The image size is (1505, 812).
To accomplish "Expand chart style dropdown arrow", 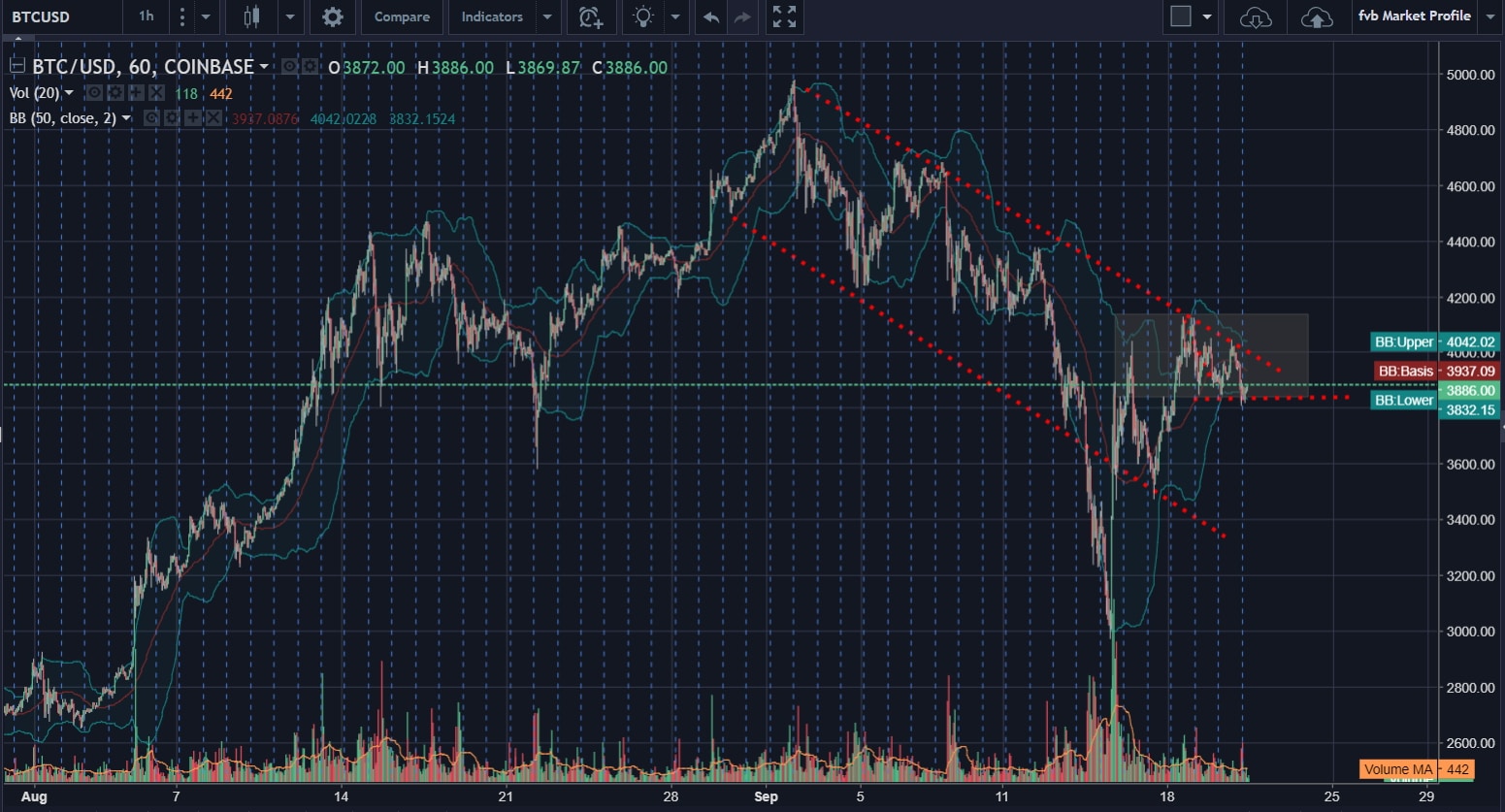I will (290, 16).
